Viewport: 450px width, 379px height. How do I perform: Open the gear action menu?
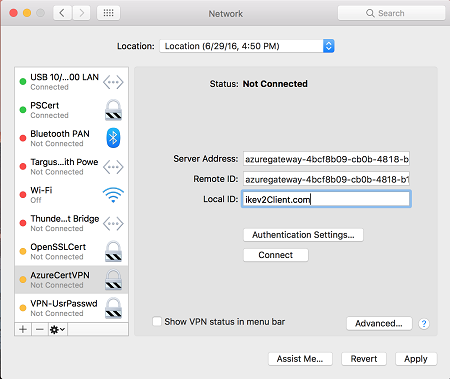click(58, 330)
